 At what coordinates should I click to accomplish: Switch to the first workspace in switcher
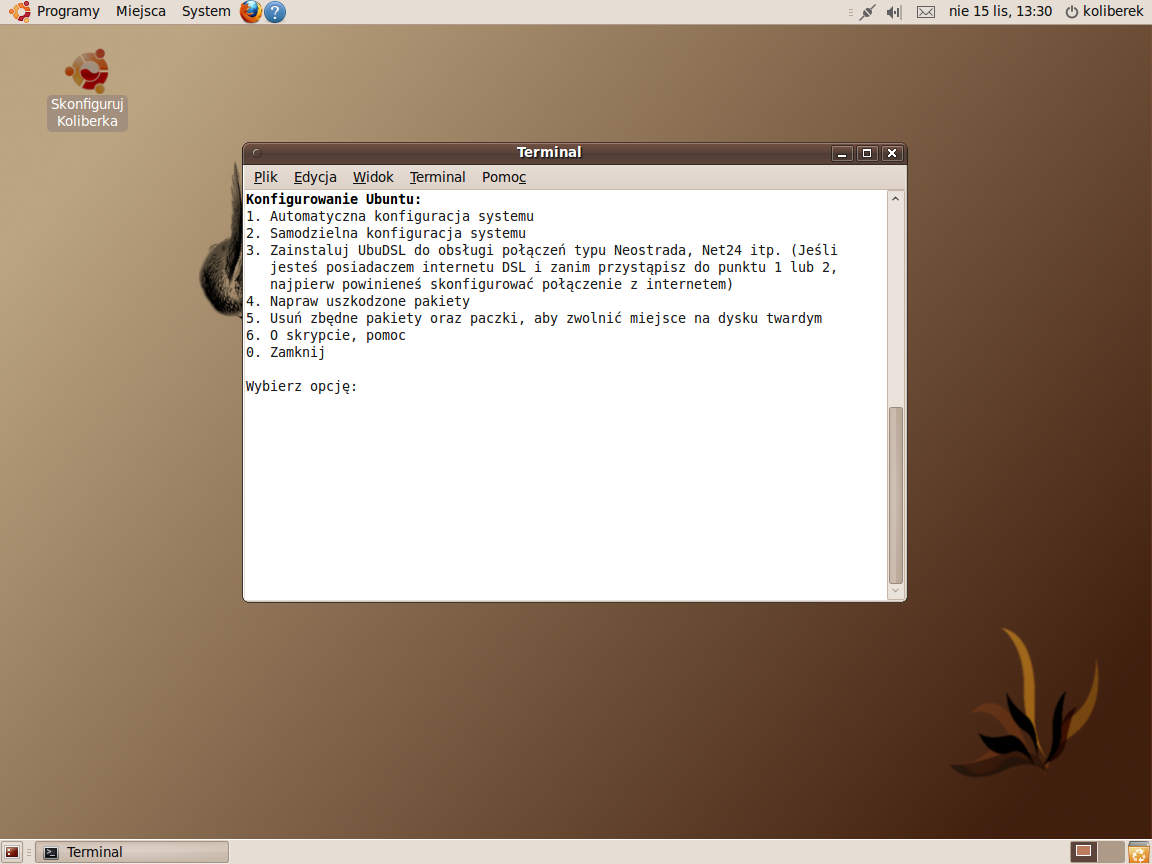coord(1084,852)
